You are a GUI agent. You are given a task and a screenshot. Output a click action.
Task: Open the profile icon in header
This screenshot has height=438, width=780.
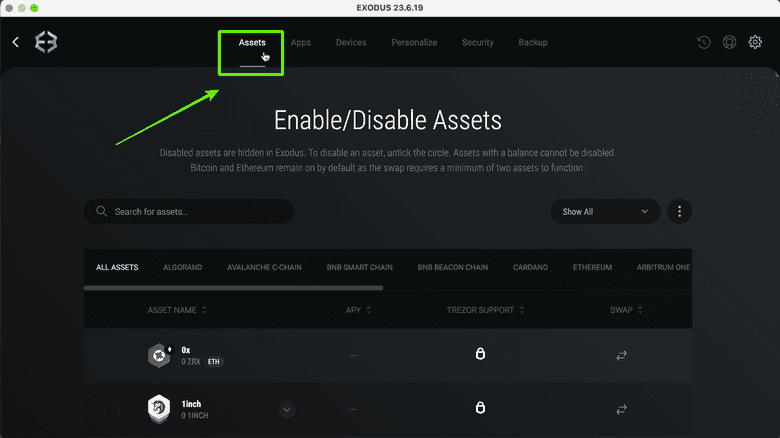point(730,42)
